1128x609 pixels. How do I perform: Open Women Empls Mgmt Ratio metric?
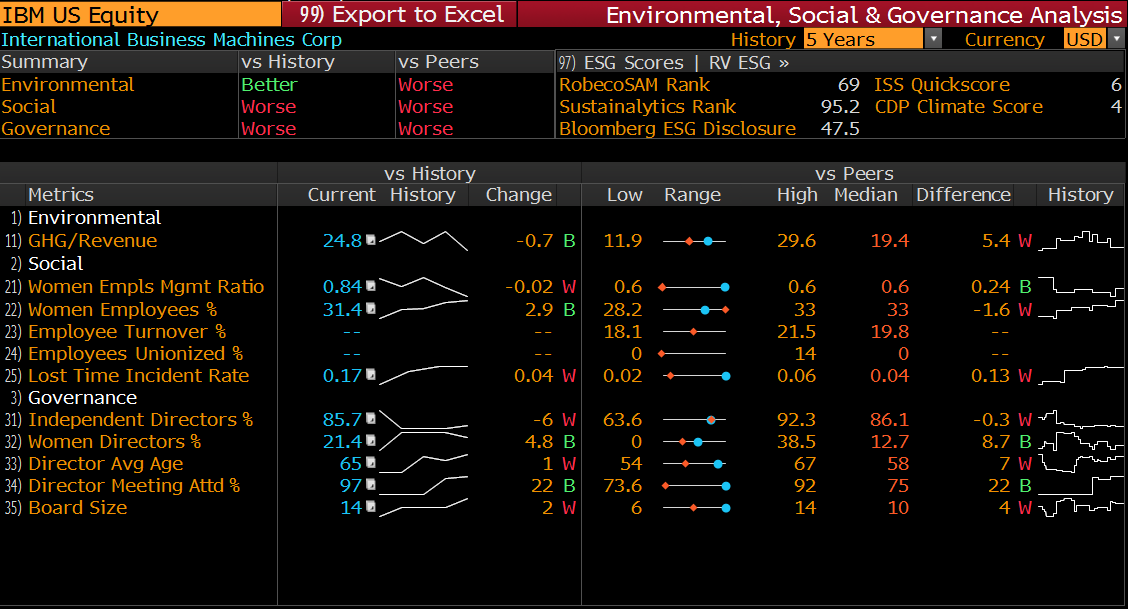click(x=146, y=286)
